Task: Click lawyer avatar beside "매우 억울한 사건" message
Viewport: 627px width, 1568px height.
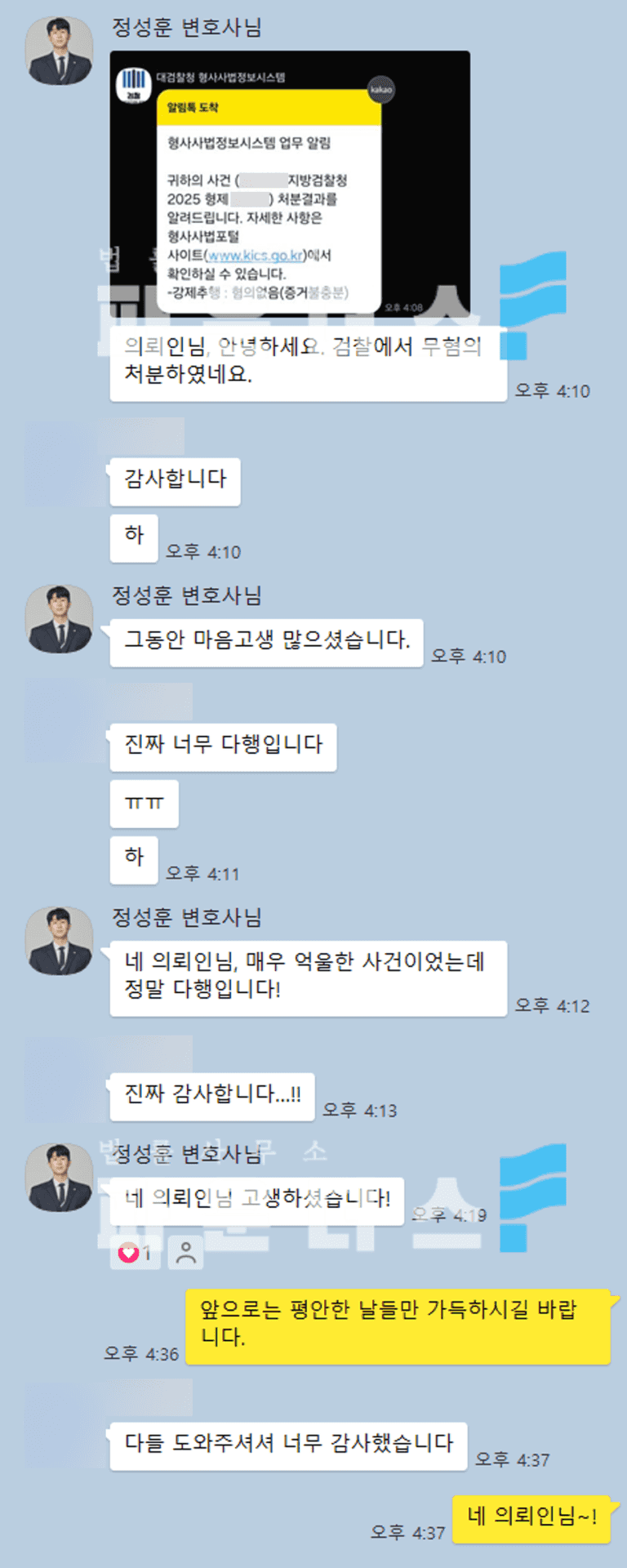Action: (x=59, y=940)
